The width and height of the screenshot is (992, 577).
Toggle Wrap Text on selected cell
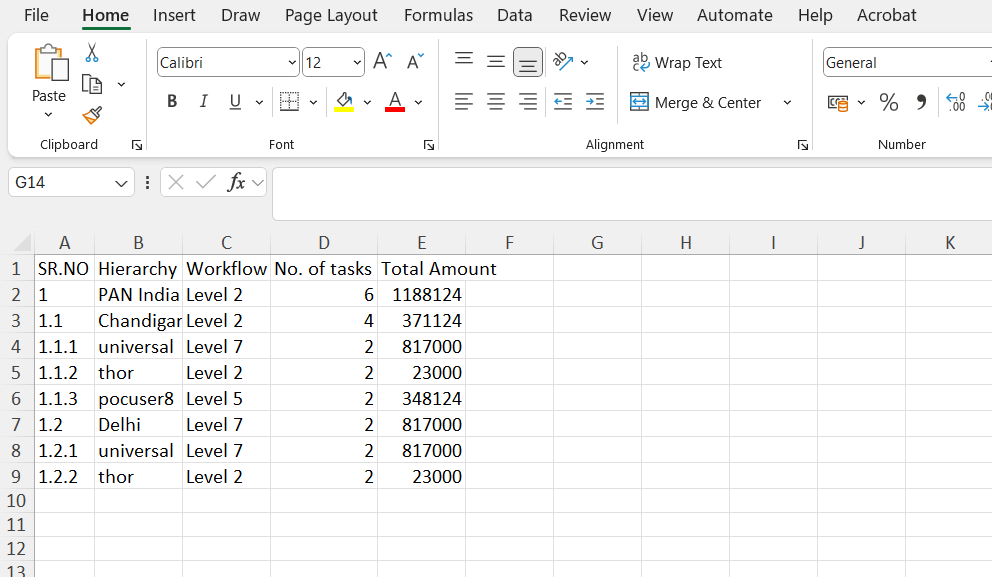click(677, 62)
